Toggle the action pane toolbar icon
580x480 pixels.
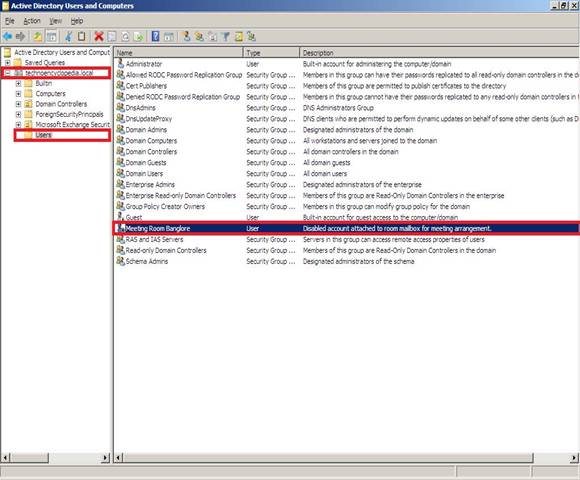pyautogui.click(x=169, y=36)
